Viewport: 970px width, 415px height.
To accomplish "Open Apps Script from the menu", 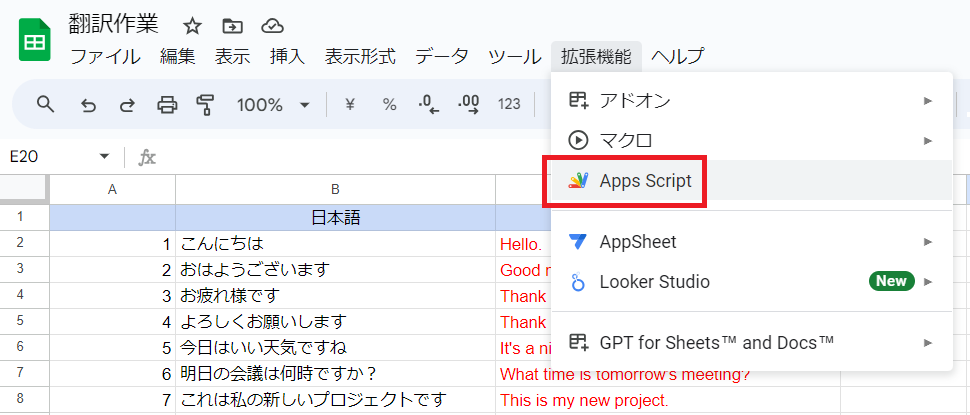I will 645,181.
